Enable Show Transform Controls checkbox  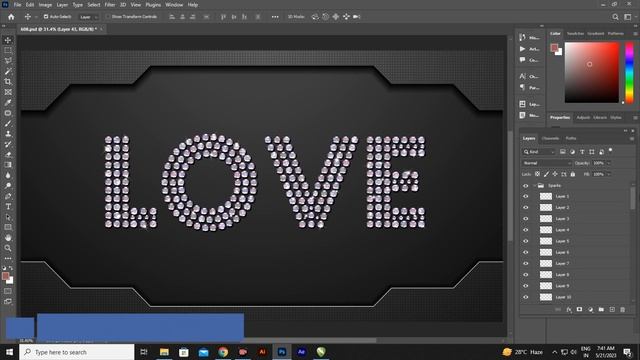pyautogui.click(x=108, y=17)
